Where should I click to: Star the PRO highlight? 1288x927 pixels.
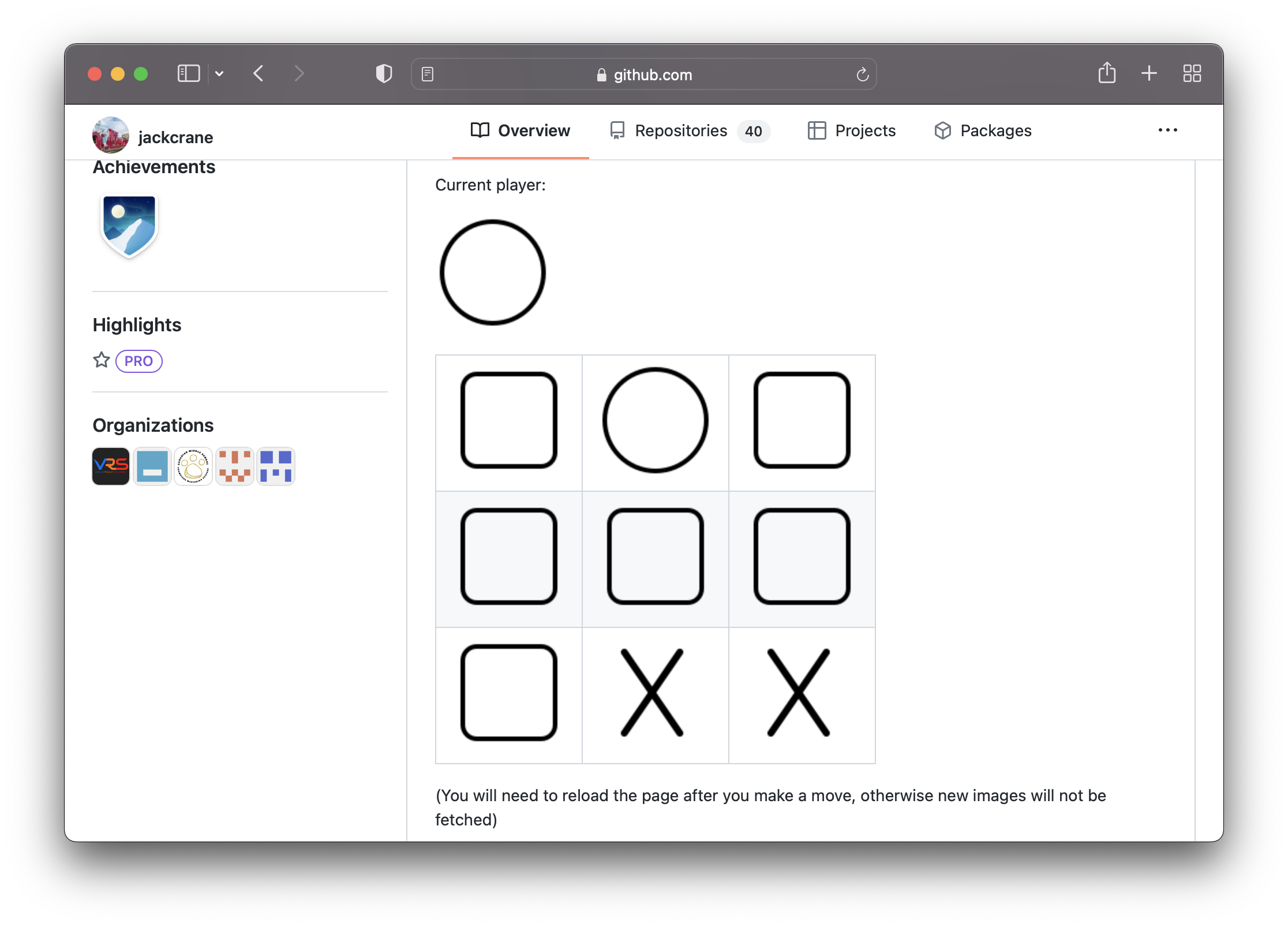coord(101,360)
